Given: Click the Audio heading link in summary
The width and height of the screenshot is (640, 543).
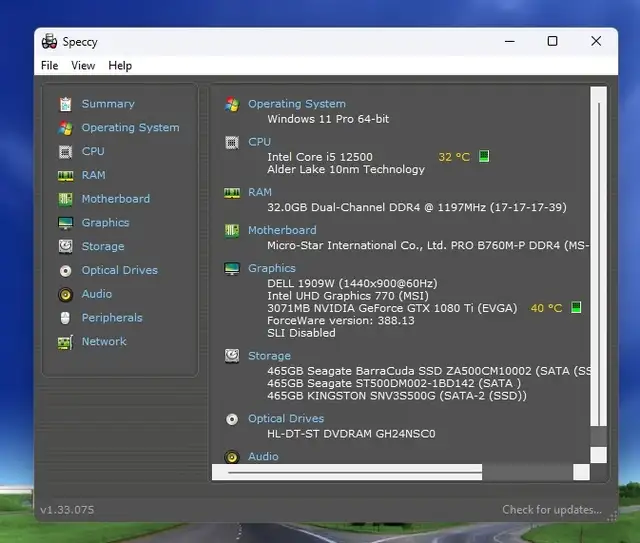Looking at the screenshot, I should (263, 456).
